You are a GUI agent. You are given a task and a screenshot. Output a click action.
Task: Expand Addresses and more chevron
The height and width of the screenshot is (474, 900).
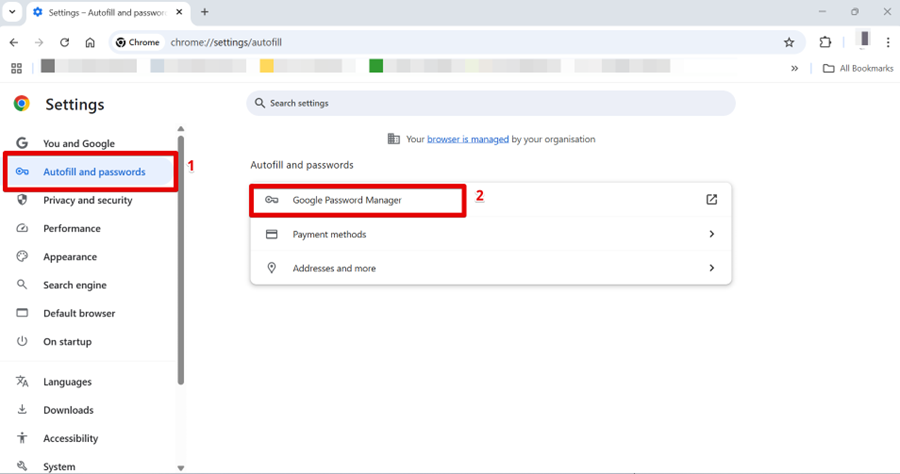point(711,268)
